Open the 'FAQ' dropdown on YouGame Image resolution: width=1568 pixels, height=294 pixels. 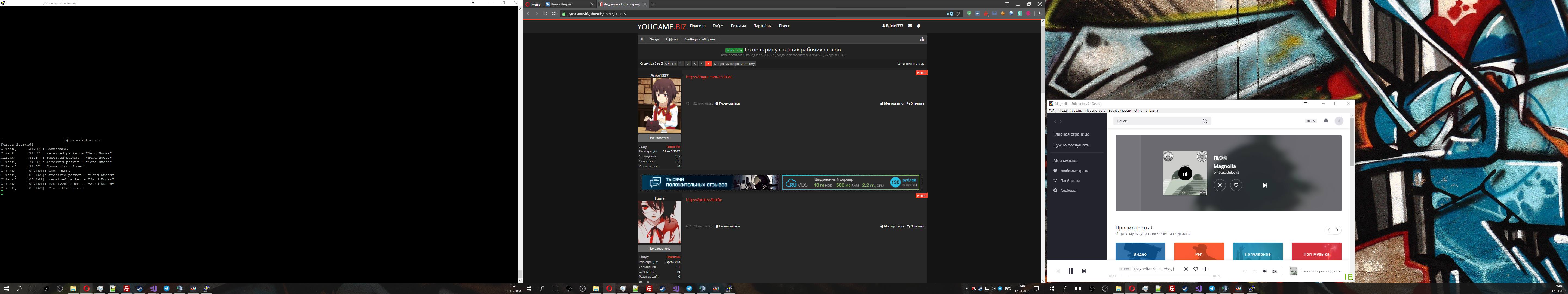tap(718, 26)
